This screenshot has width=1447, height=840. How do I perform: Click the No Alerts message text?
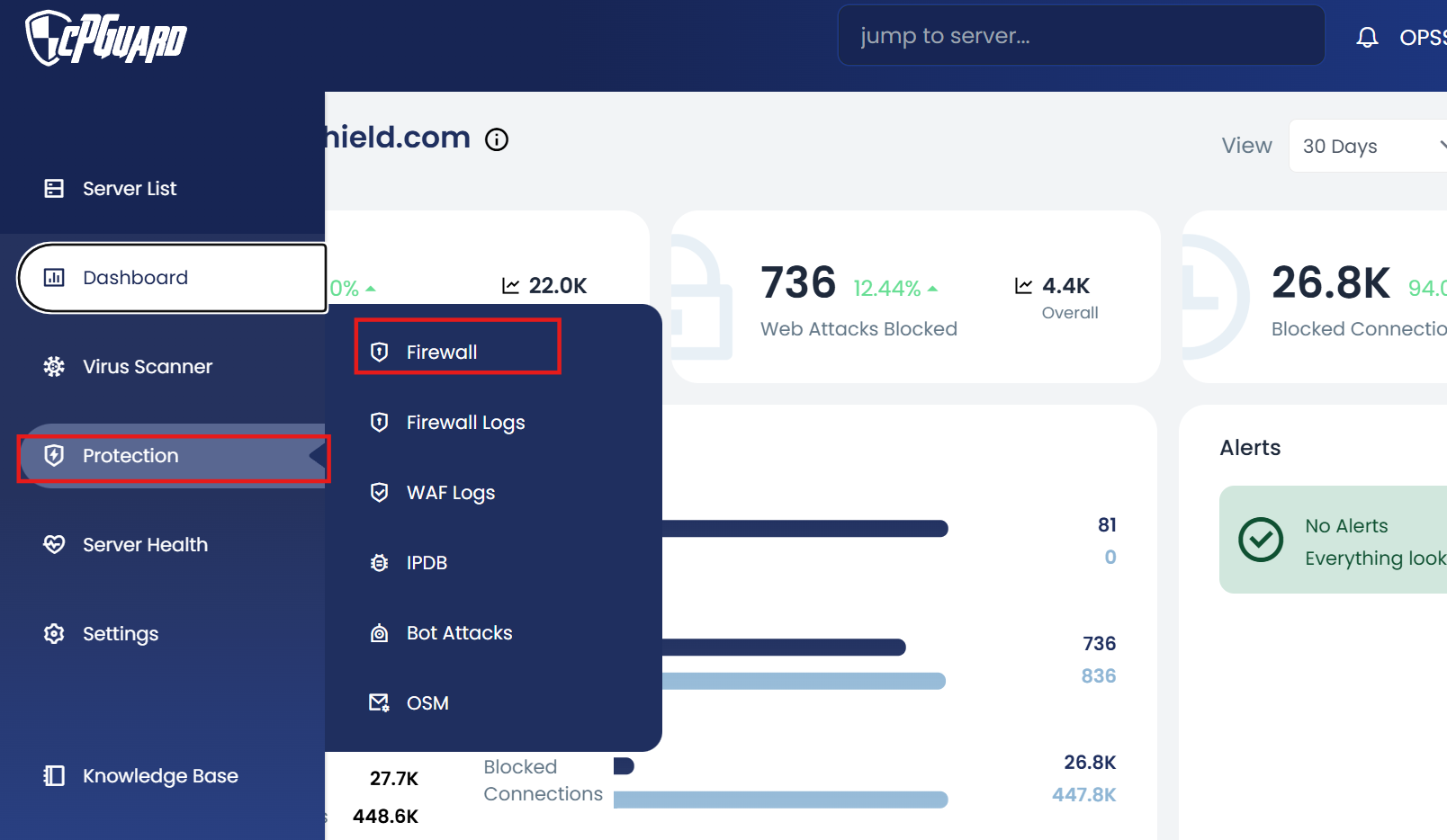point(1346,526)
